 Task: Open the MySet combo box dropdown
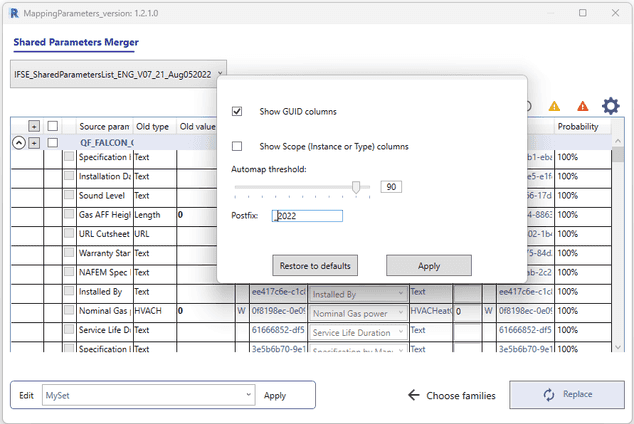[x=148, y=395]
